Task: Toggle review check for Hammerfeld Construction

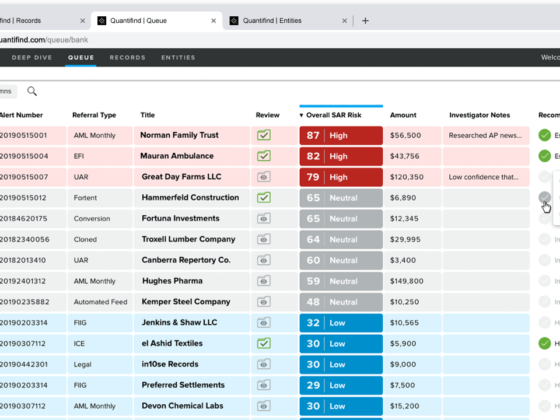Action: 264,198
